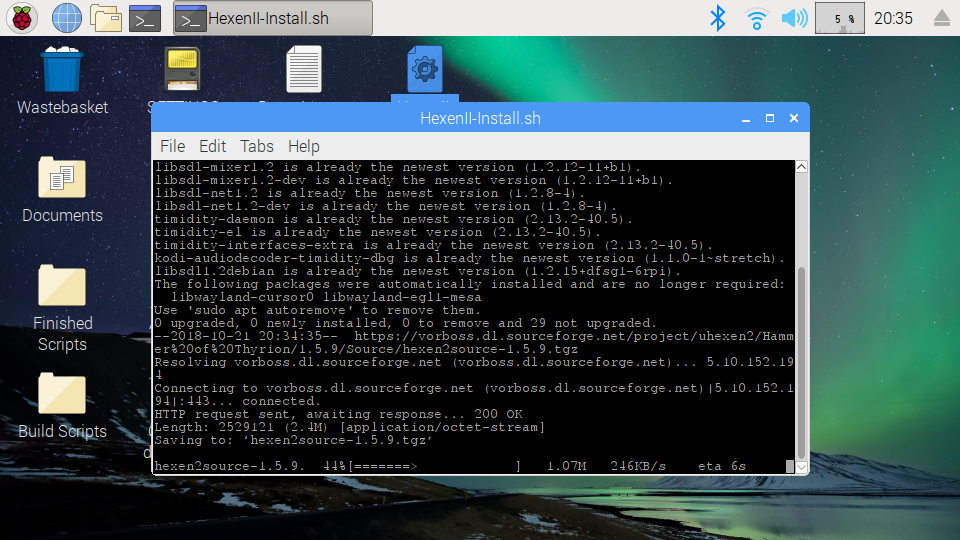Launch the web browser globe icon
960x540 pixels.
point(67,18)
